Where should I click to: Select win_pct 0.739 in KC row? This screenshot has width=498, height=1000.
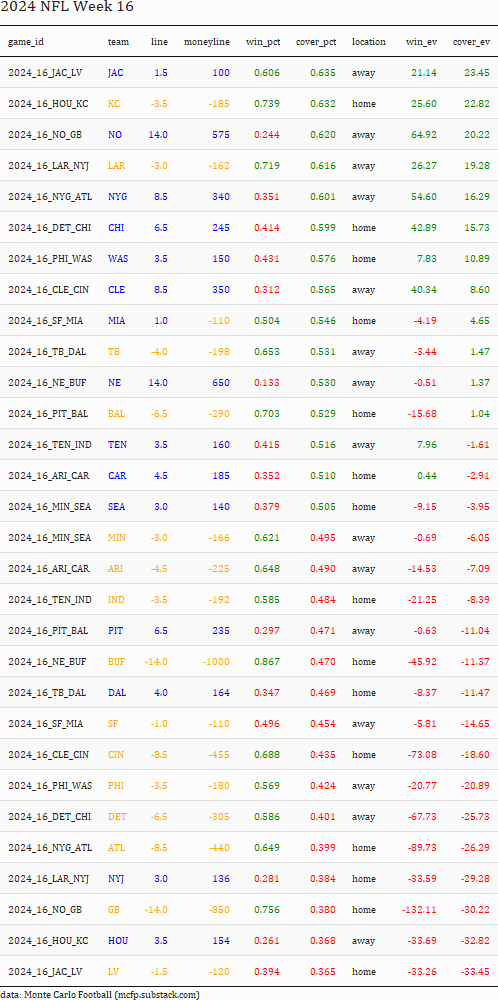(267, 104)
